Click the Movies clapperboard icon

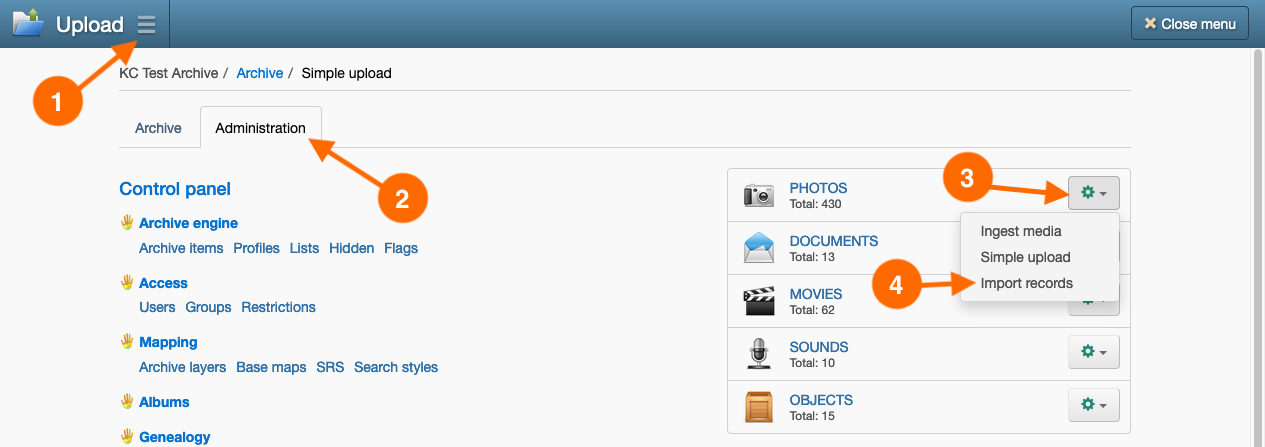click(x=759, y=301)
